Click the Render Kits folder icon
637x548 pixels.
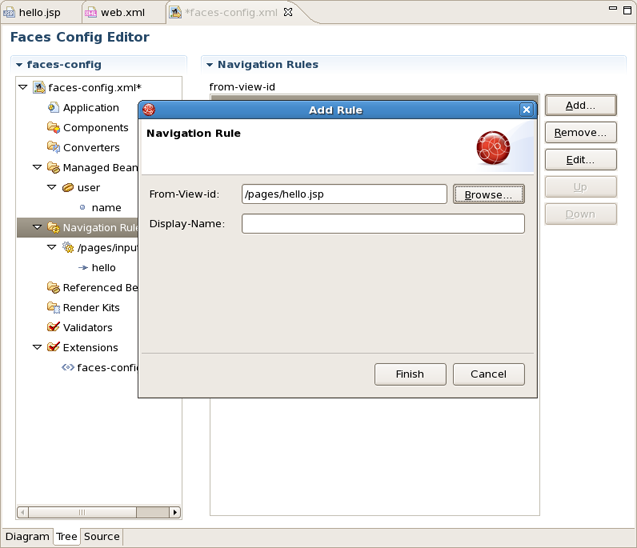53,307
